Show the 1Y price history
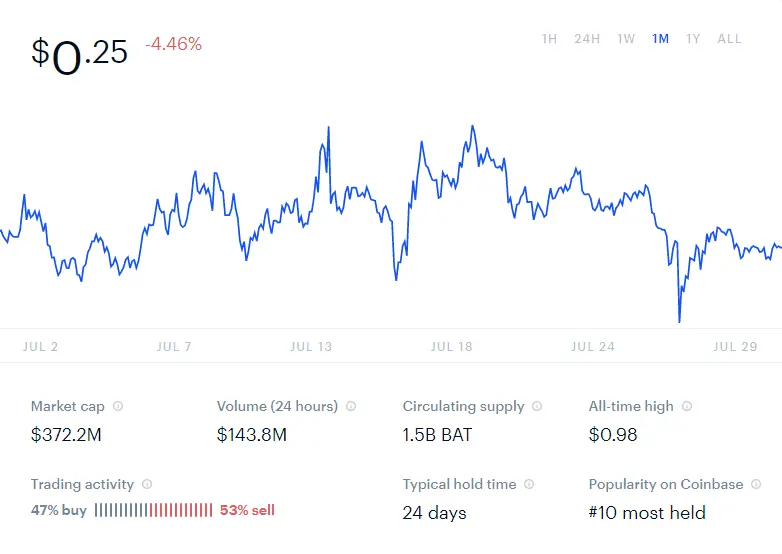782x554 pixels. click(x=693, y=39)
